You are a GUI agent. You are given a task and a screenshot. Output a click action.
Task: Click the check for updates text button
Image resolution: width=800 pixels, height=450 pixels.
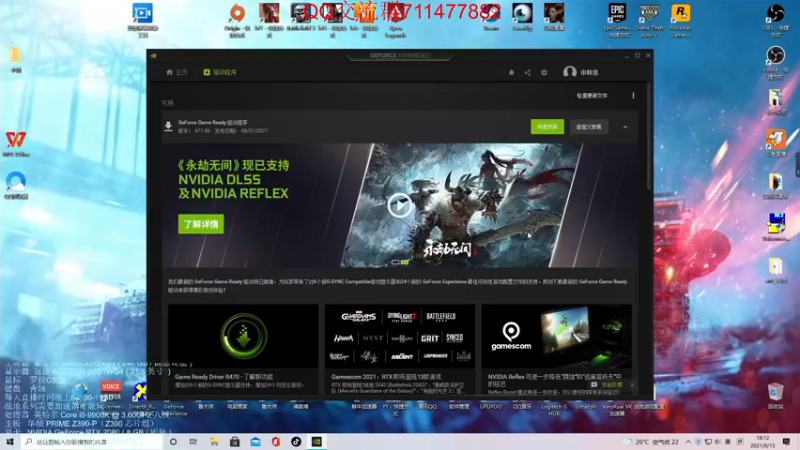592,95
